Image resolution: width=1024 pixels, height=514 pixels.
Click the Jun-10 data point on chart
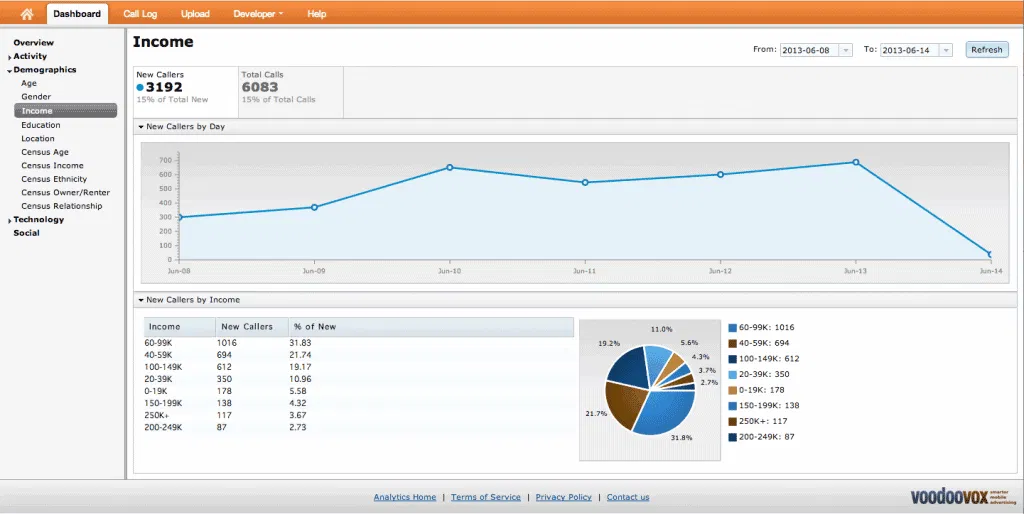[450, 167]
